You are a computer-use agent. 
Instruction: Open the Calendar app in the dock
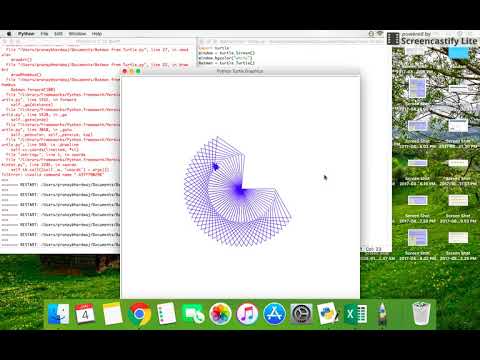tap(85, 314)
